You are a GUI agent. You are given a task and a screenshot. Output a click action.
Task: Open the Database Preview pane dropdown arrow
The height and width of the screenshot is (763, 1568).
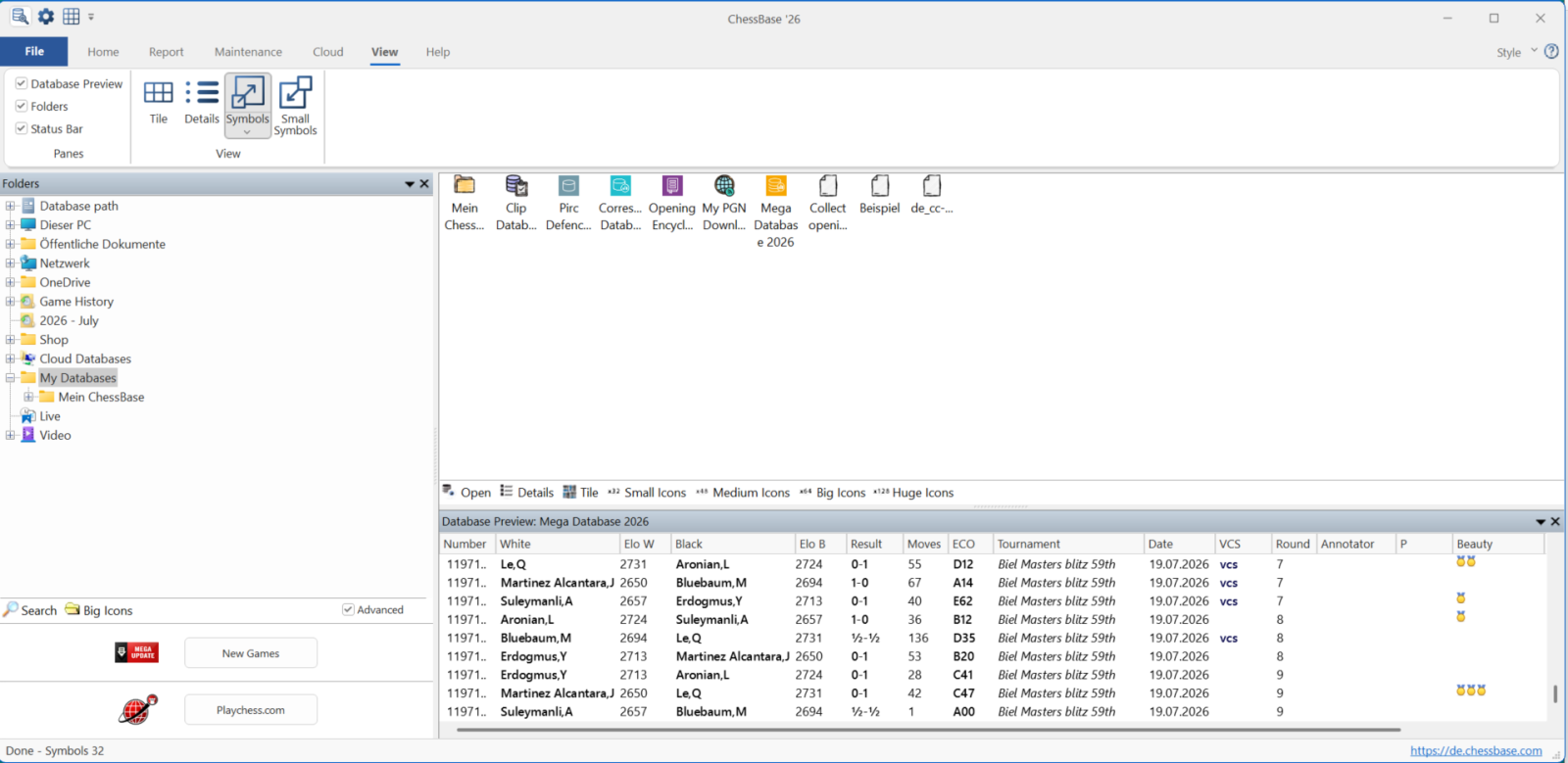pos(1541,521)
